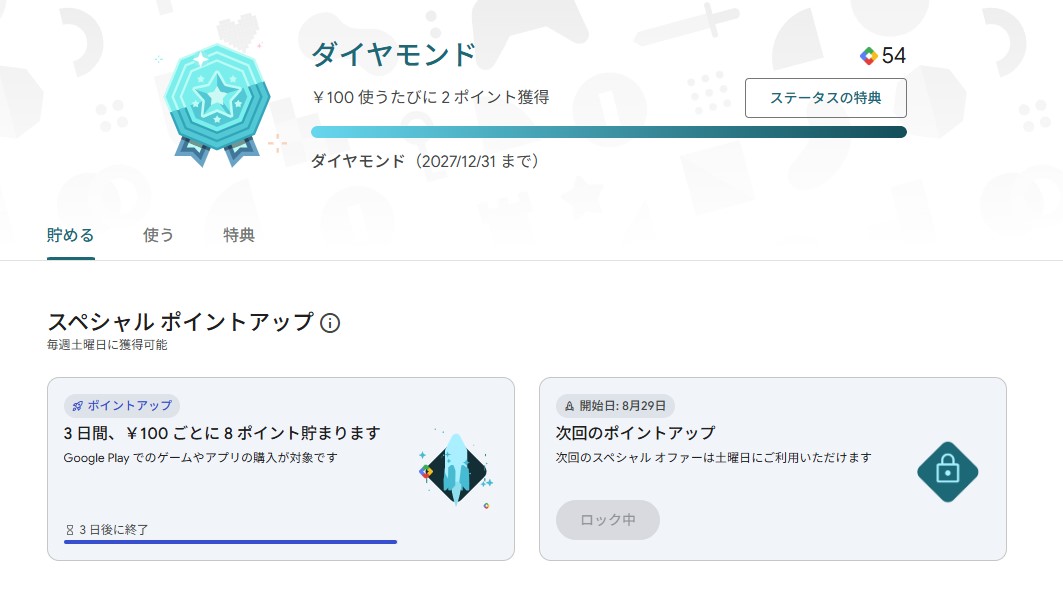Click the Diamond level progress bar
The image size is (1063, 602).
click(x=609, y=132)
